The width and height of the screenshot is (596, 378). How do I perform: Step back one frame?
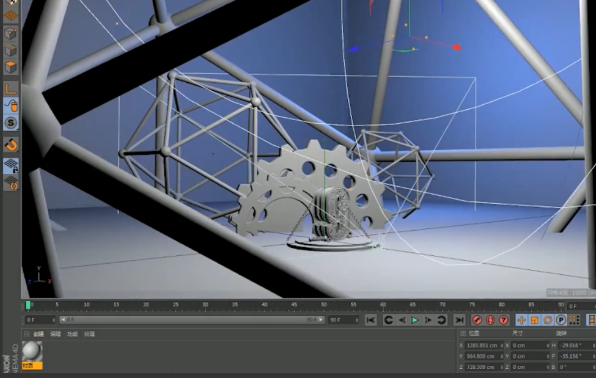pos(401,320)
